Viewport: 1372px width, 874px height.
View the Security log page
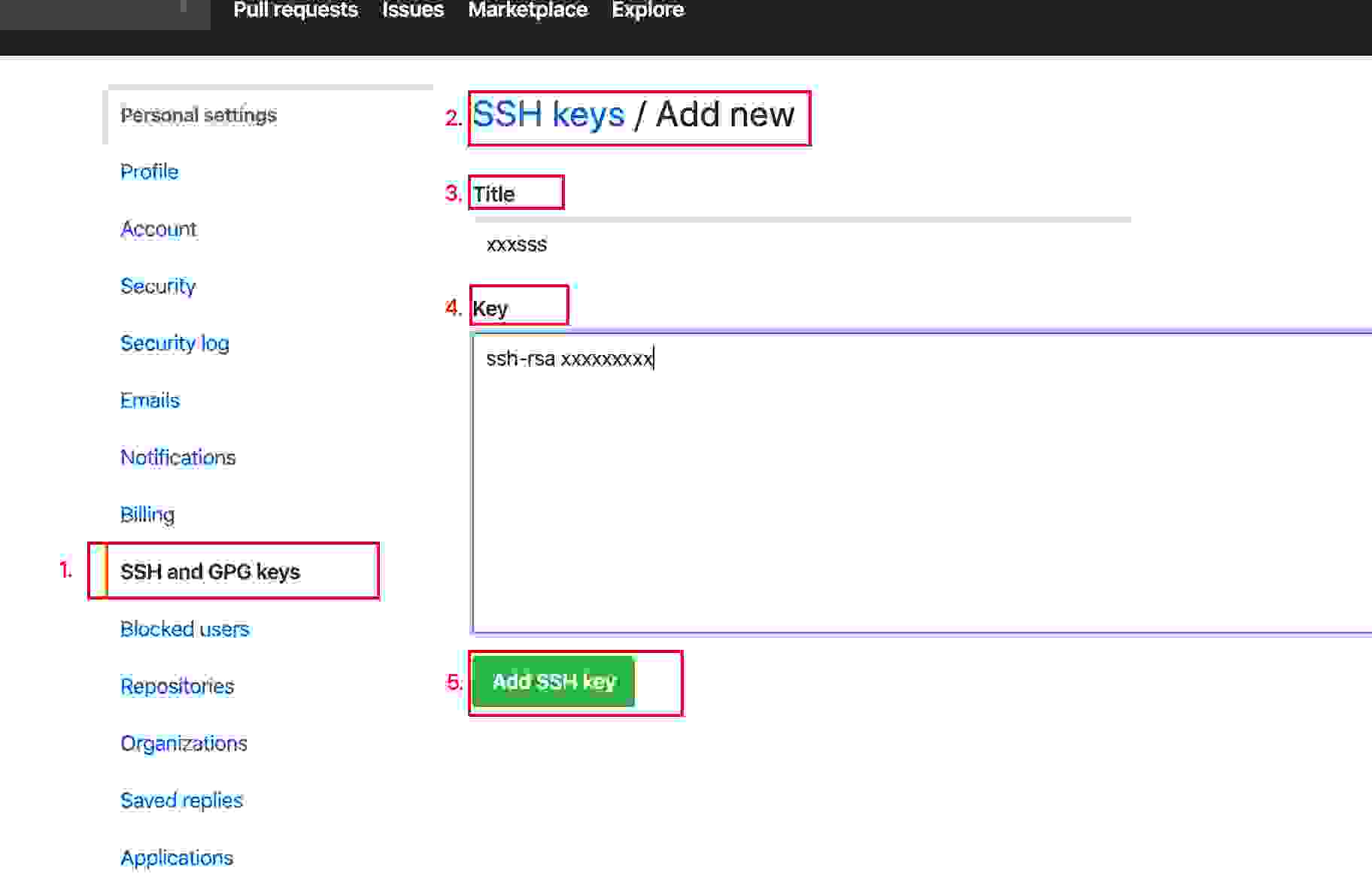175,343
